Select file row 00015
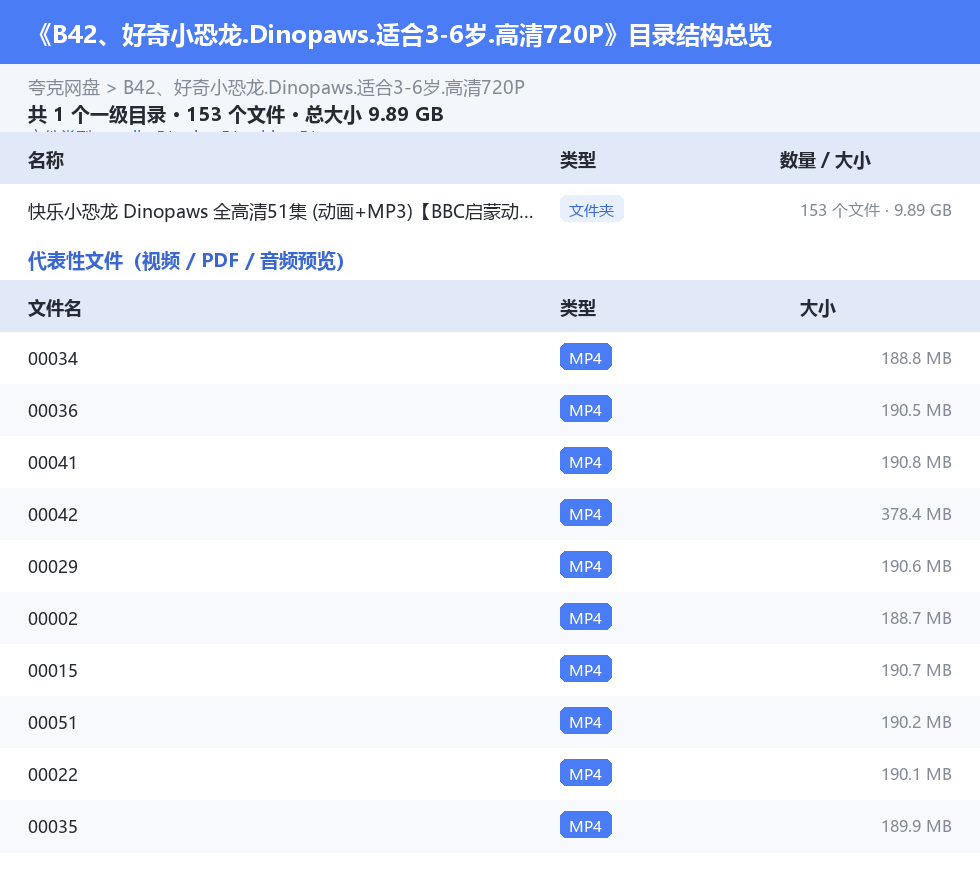The image size is (980, 884). pyautogui.click(x=490, y=670)
